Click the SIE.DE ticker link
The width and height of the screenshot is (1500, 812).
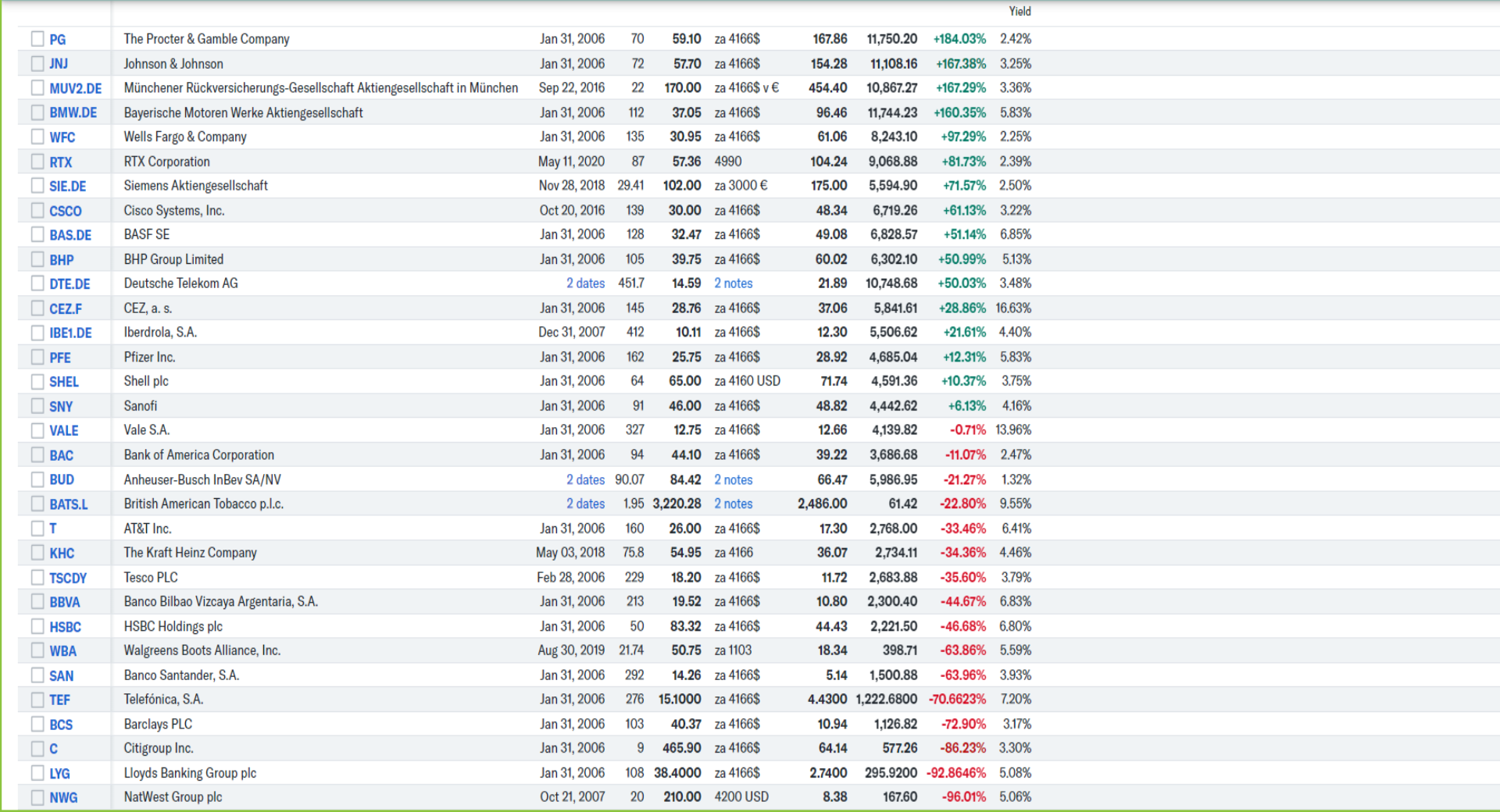point(68,186)
